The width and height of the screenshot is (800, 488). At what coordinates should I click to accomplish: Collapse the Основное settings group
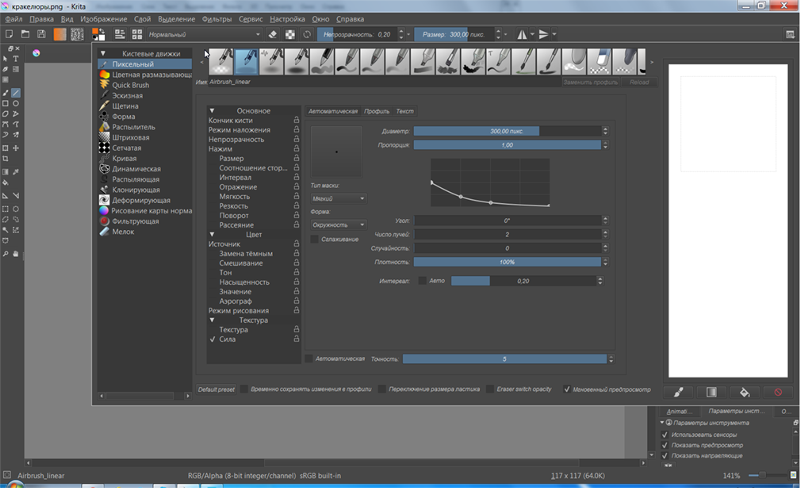(x=212, y=111)
